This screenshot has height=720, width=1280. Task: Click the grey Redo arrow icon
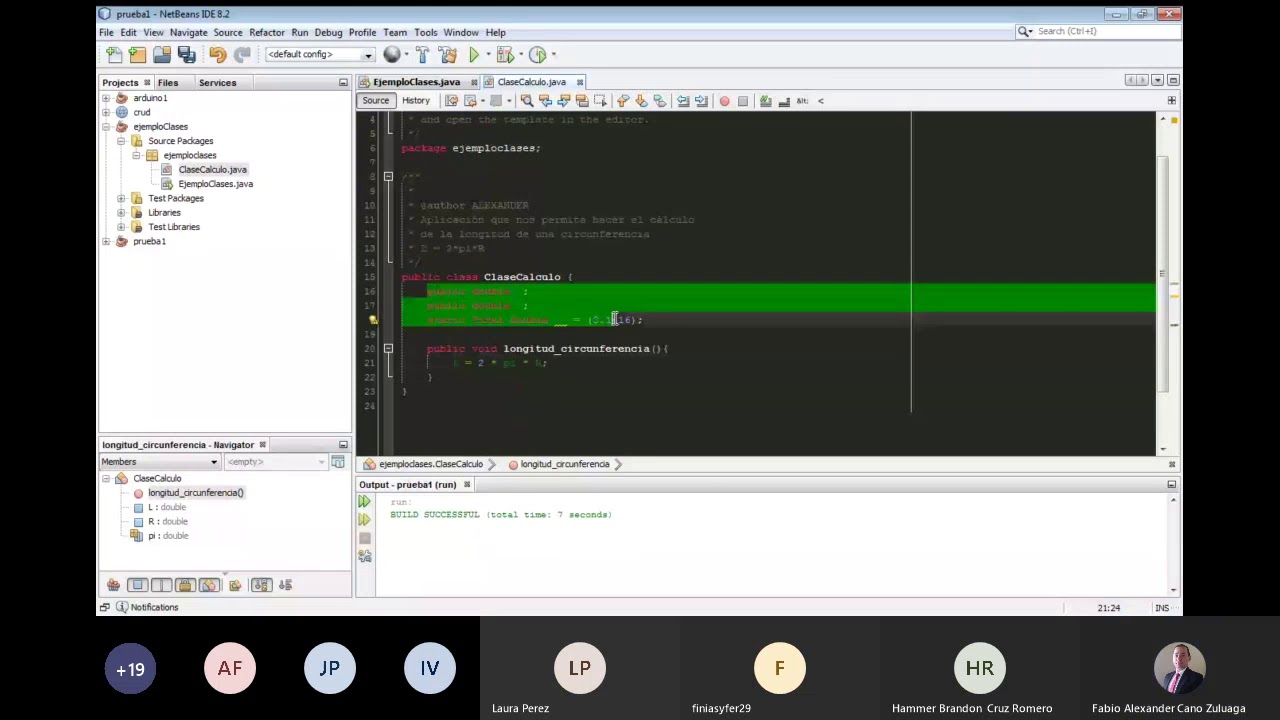tap(242, 55)
